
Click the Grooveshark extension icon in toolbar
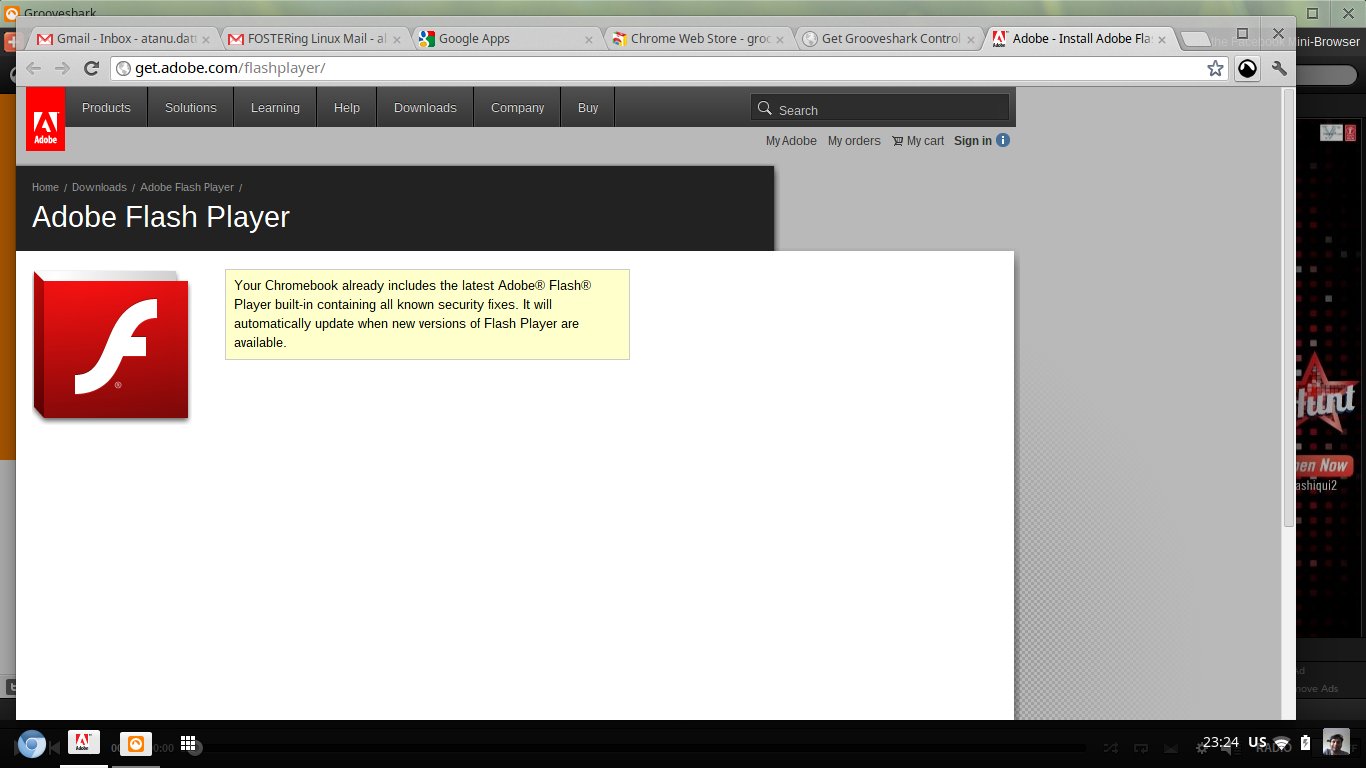tap(1247, 68)
